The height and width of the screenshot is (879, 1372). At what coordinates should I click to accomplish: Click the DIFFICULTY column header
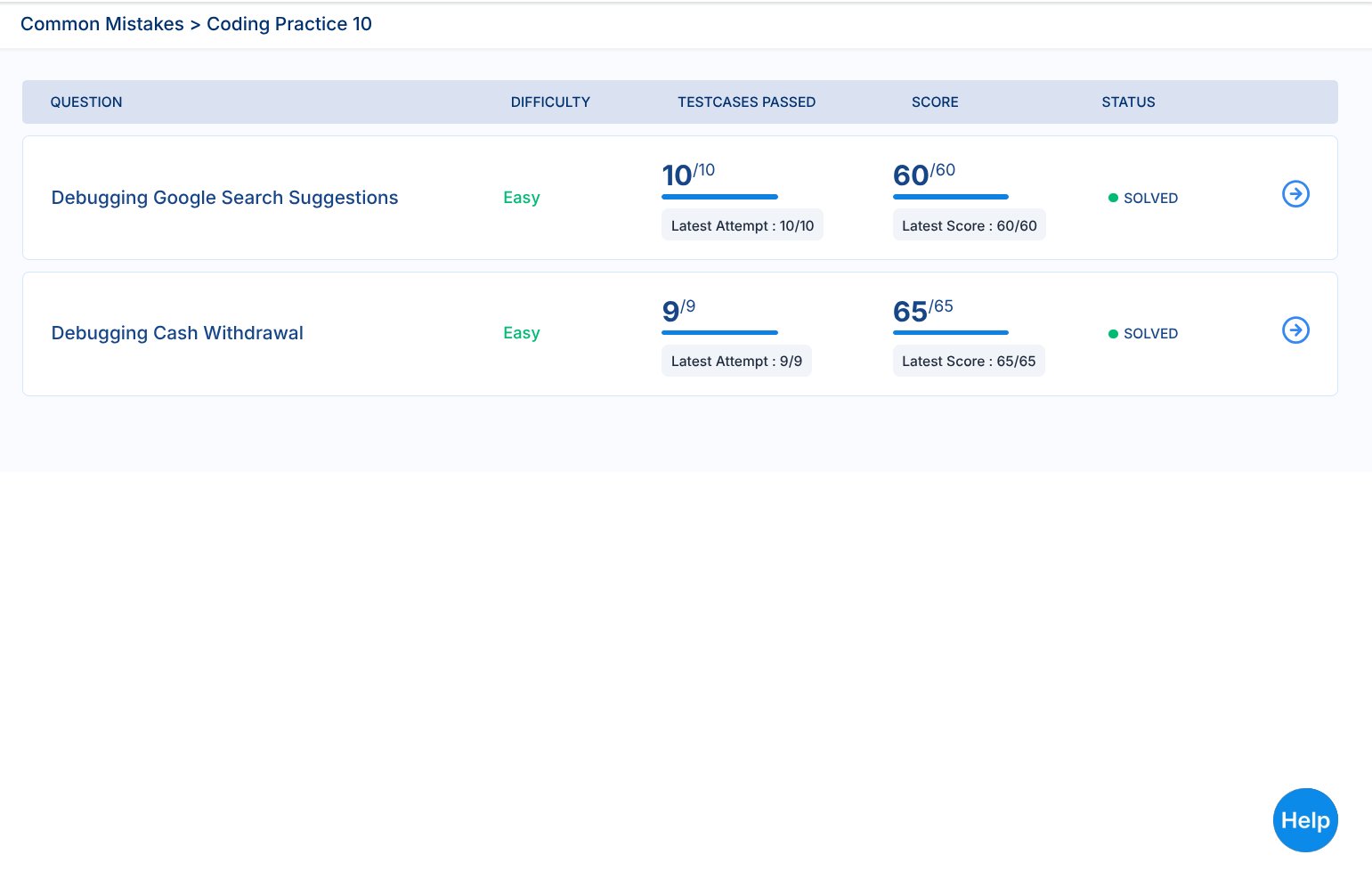[550, 102]
